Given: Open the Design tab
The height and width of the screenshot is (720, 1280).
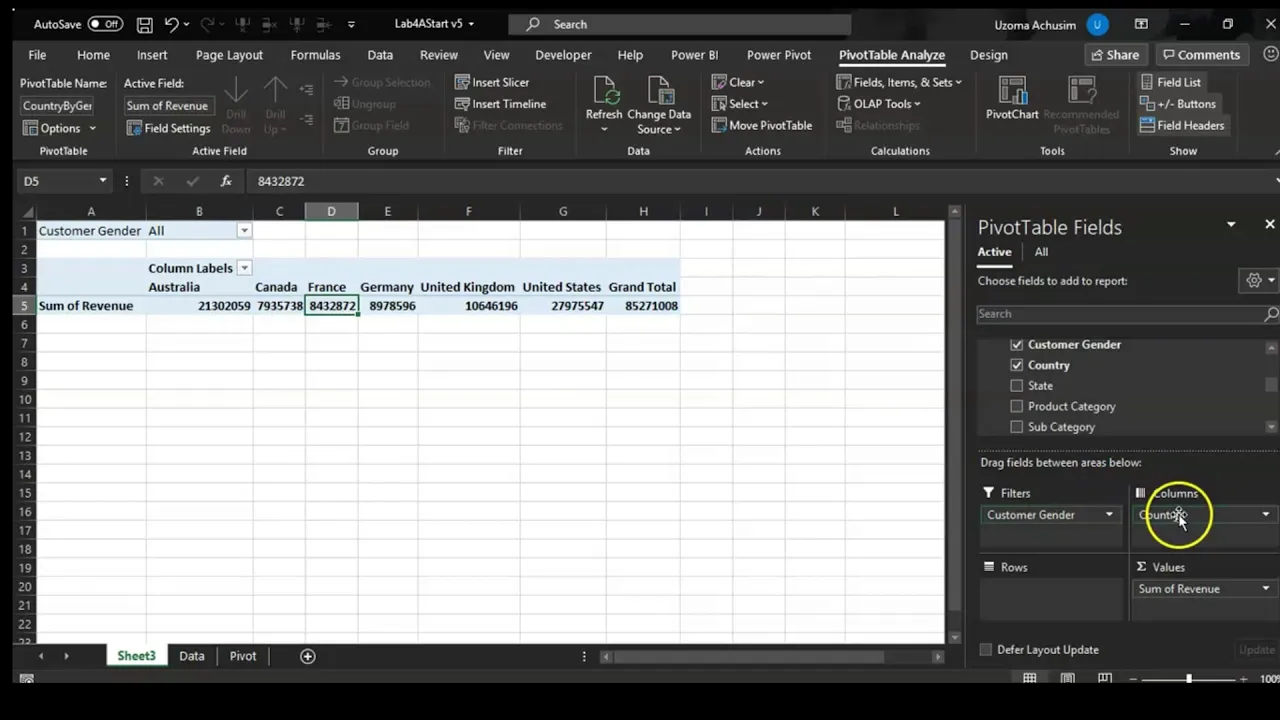Looking at the screenshot, I should 989,55.
